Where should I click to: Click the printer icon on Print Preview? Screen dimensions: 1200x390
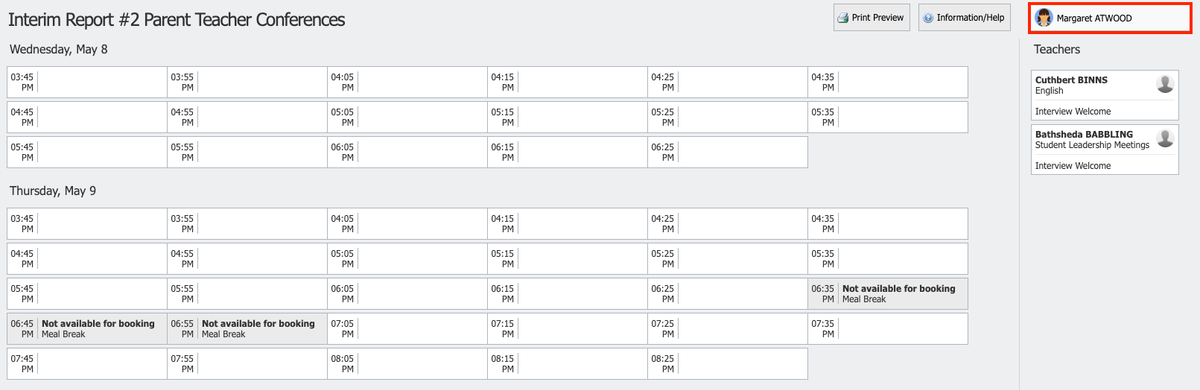coord(843,18)
